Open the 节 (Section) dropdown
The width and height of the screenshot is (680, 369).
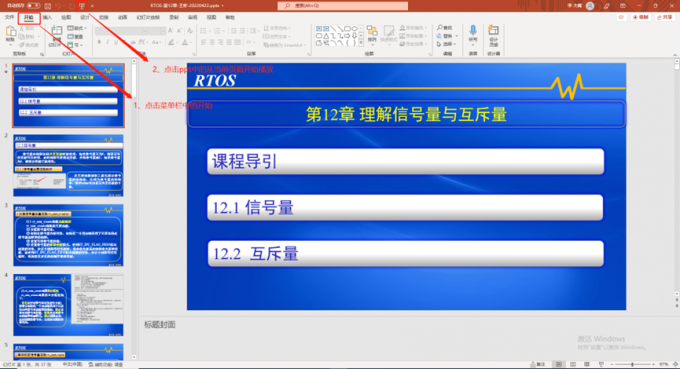point(75,45)
